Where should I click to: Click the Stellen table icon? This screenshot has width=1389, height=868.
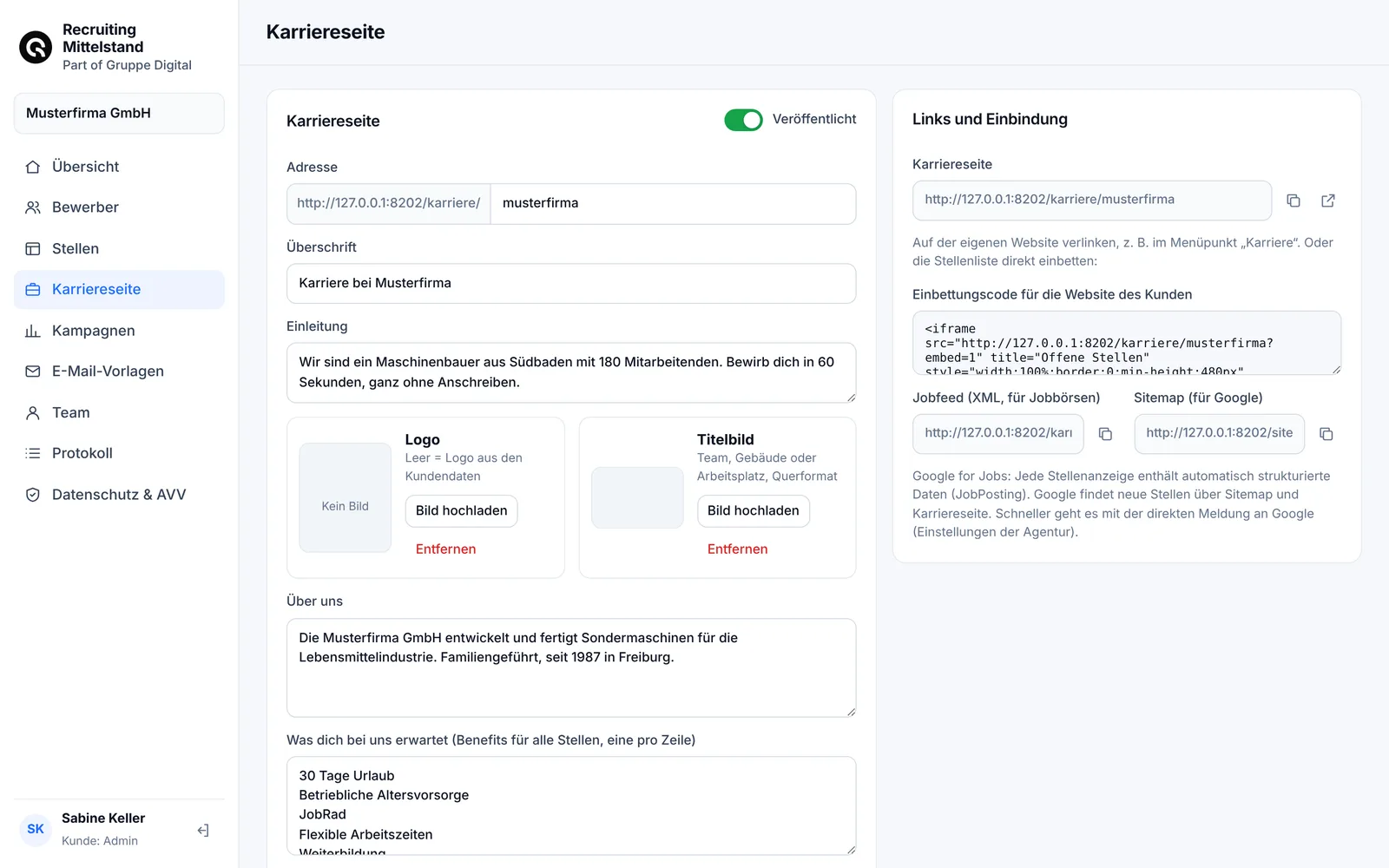[x=33, y=248]
